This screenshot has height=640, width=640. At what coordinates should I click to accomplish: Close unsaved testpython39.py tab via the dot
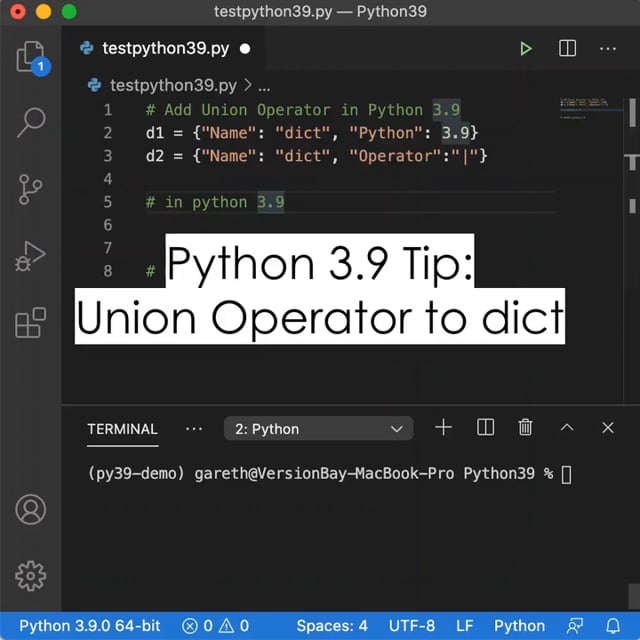pyautogui.click(x=245, y=49)
